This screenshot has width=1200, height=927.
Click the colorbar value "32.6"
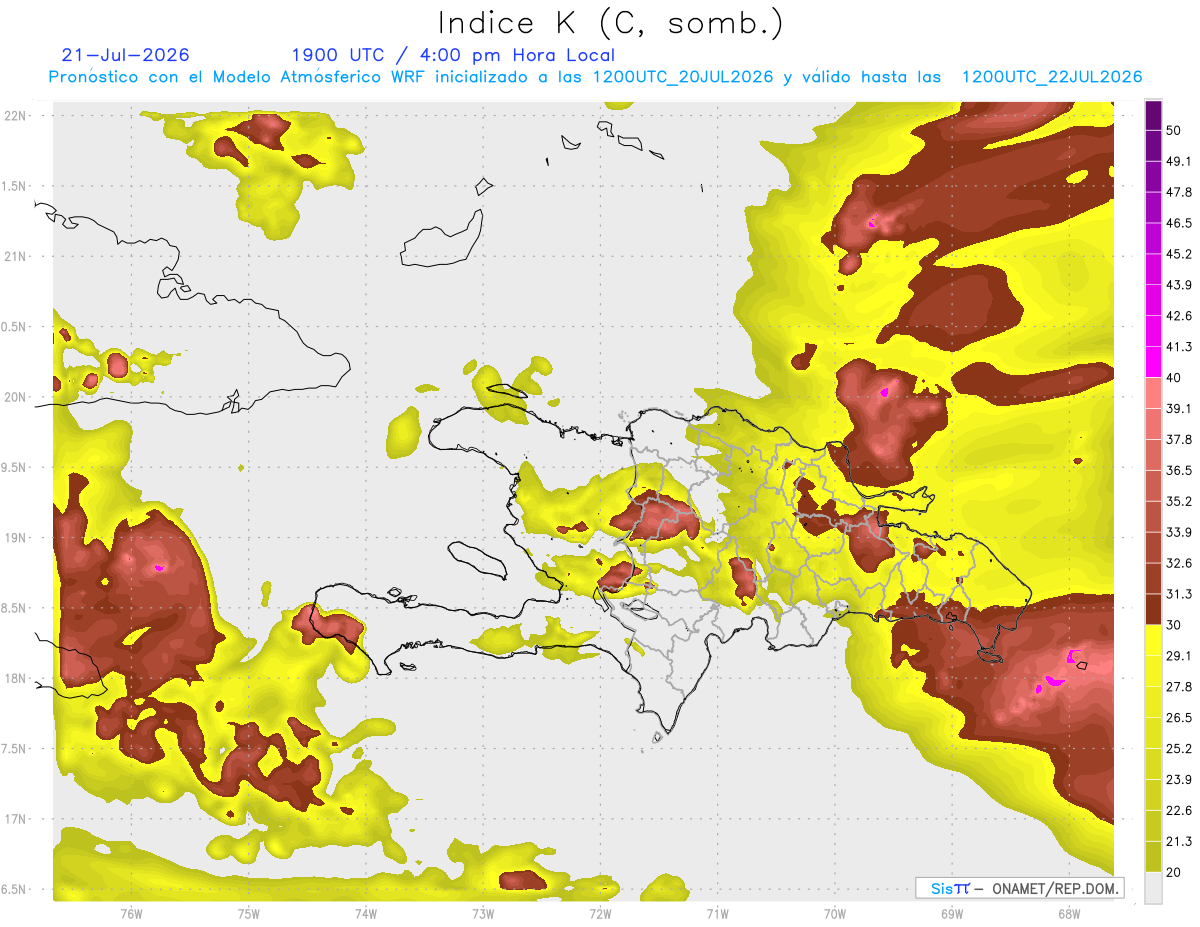[1179, 563]
